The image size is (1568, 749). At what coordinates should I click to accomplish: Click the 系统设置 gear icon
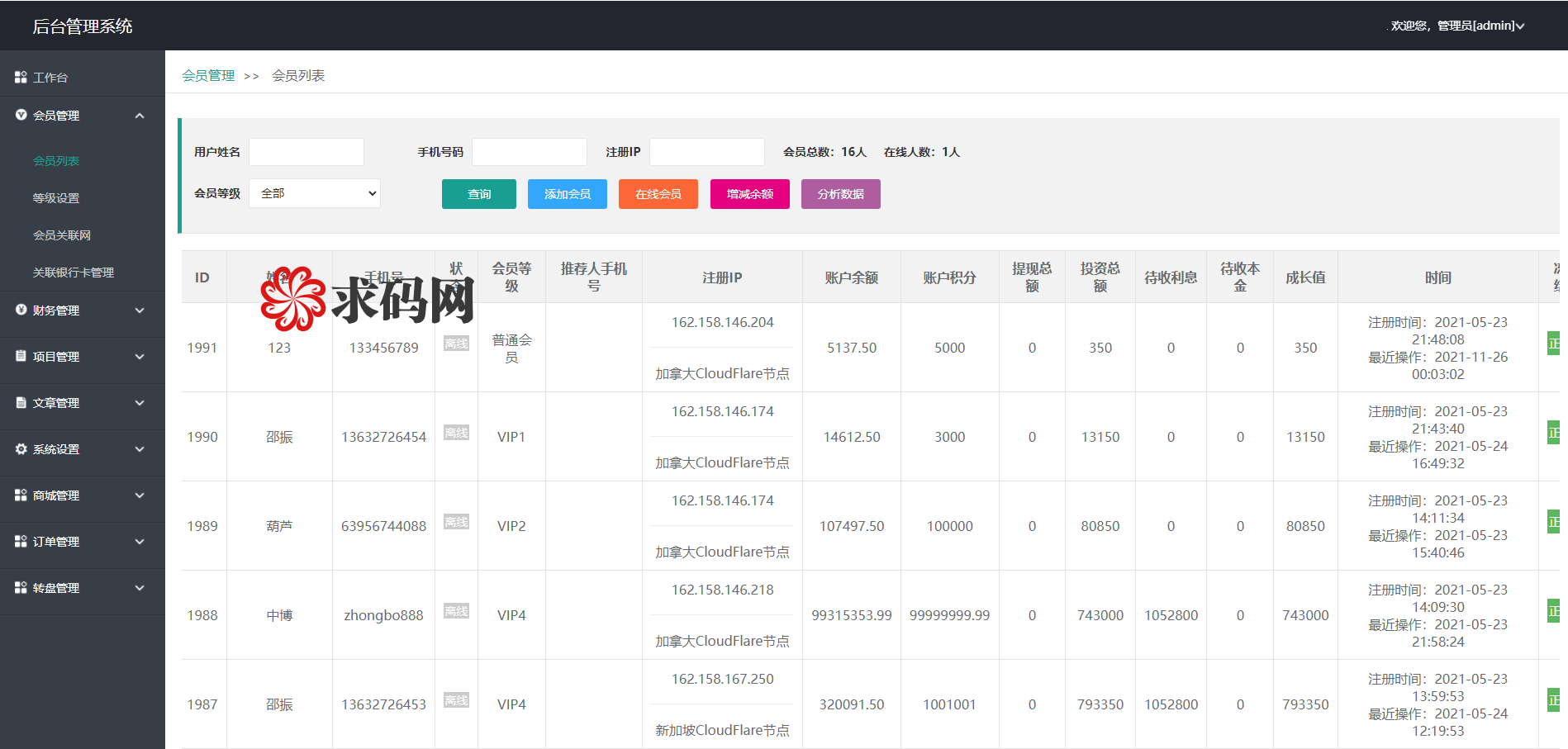click(x=20, y=449)
